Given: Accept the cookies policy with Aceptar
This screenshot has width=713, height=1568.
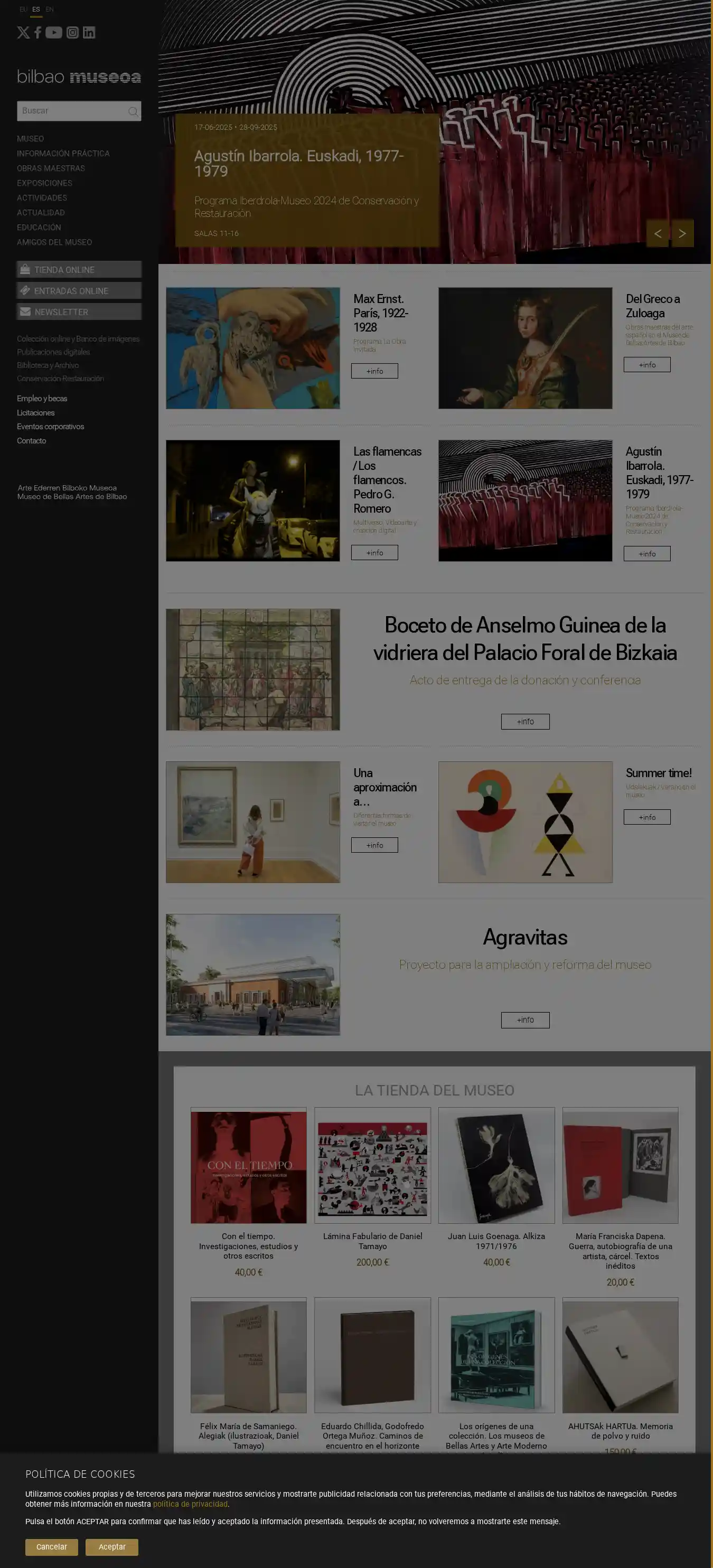Looking at the screenshot, I should (x=112, y=1547).
